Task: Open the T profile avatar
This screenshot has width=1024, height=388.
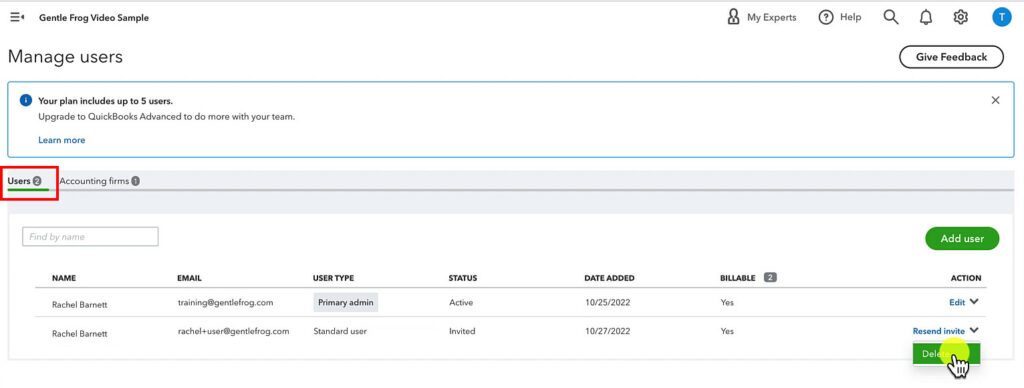Action: tap(1001, 17)
